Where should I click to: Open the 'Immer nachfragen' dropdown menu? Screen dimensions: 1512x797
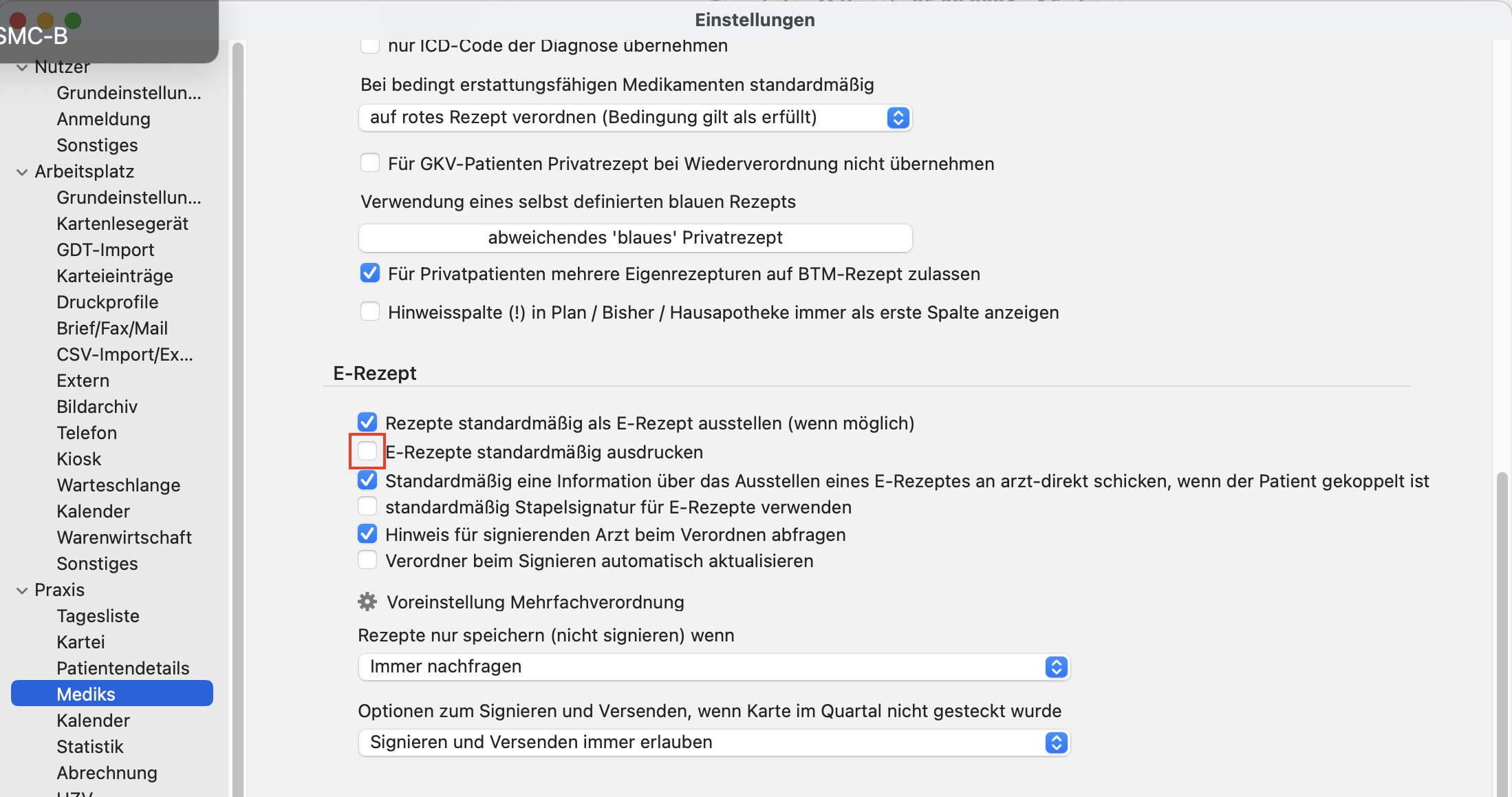(x=714, y=667)
